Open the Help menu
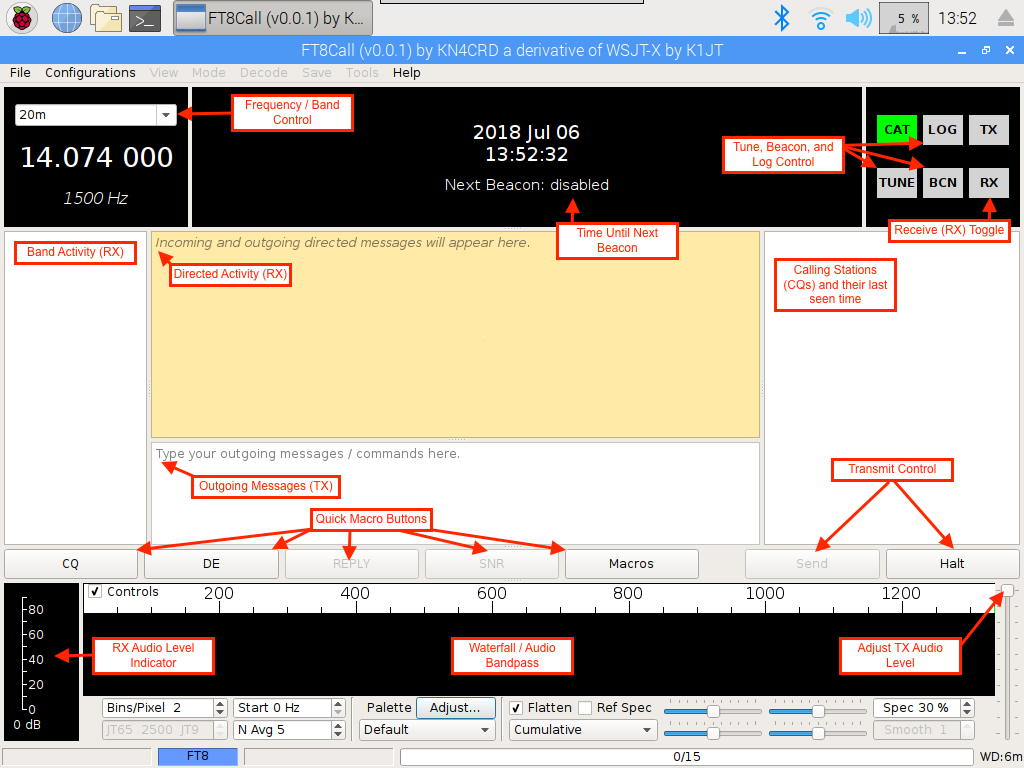Image resolution: width=1024 pixels, height=768 pixels. click(406, 72)
